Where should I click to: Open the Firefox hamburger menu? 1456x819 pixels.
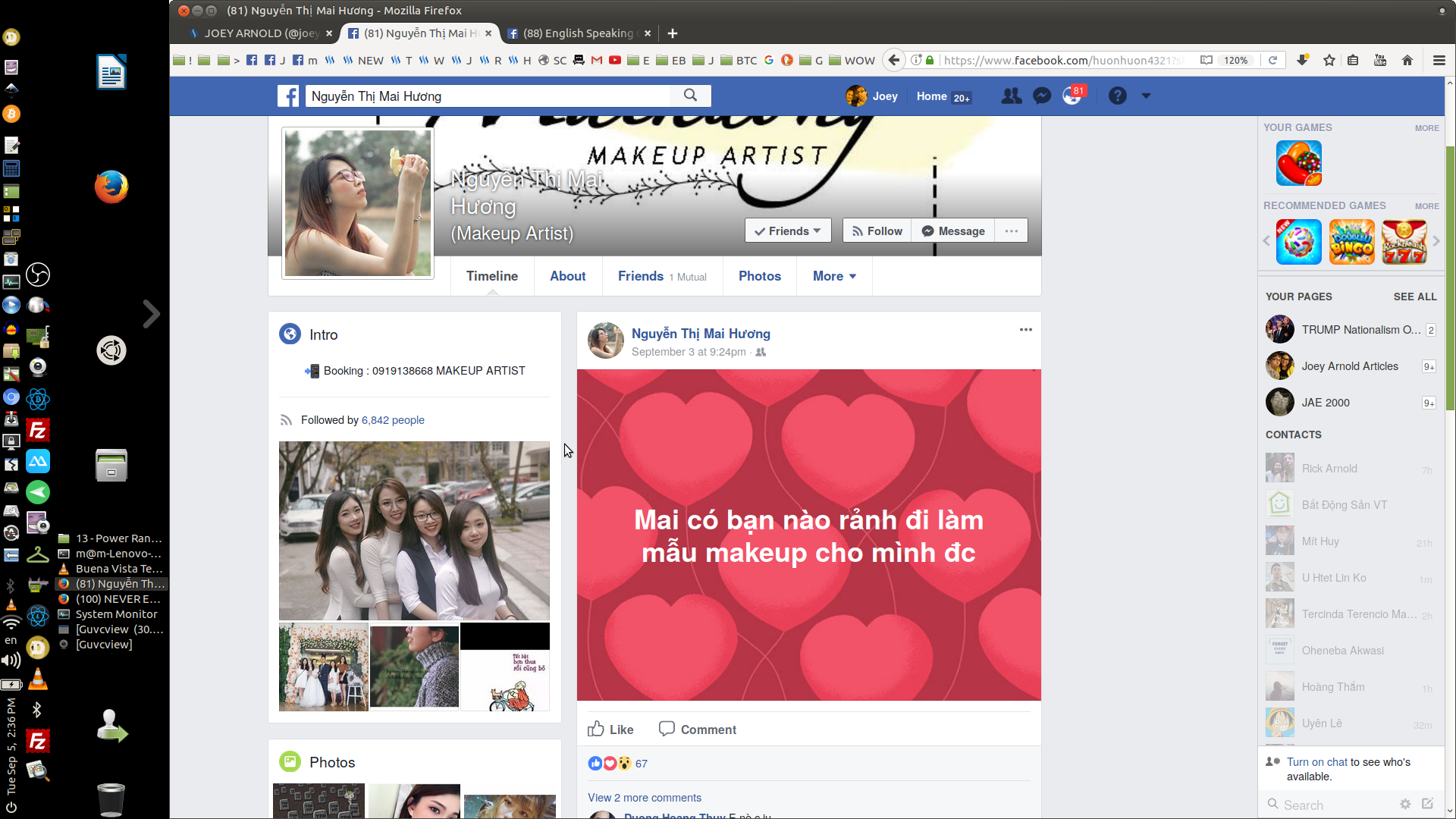click(1439, 60)
